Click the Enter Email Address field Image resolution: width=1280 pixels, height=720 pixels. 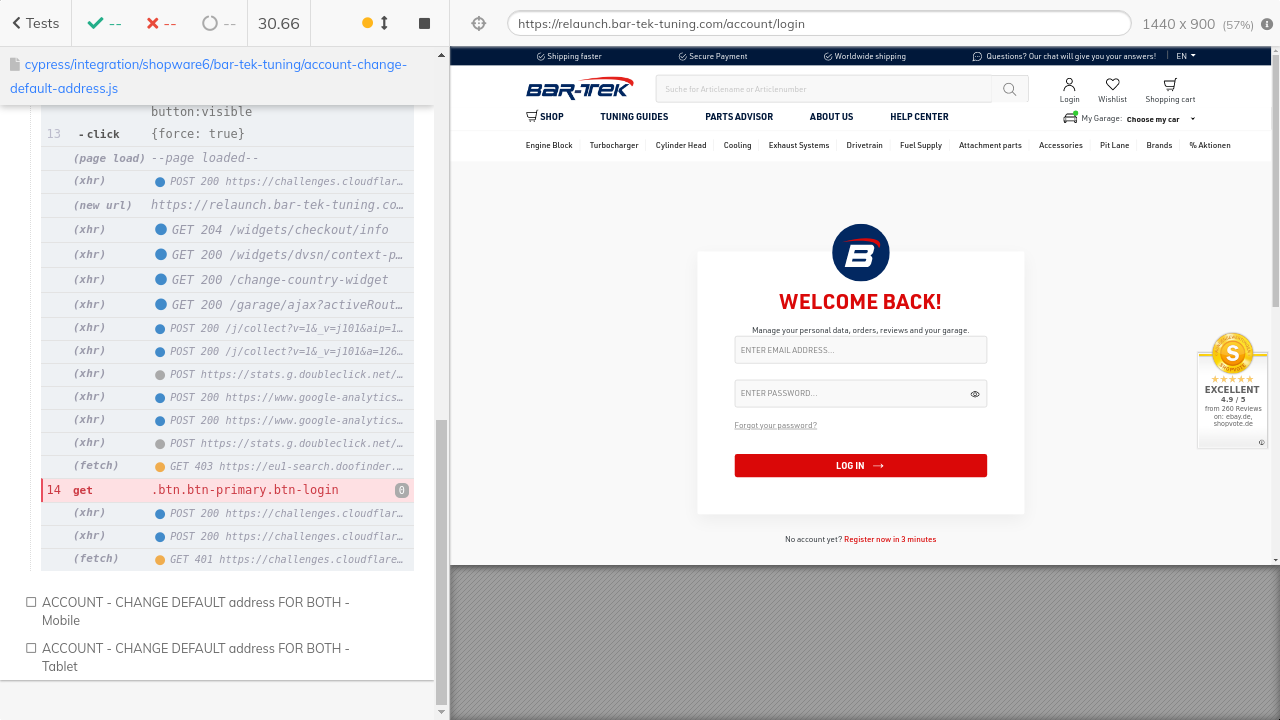(860, 350)
